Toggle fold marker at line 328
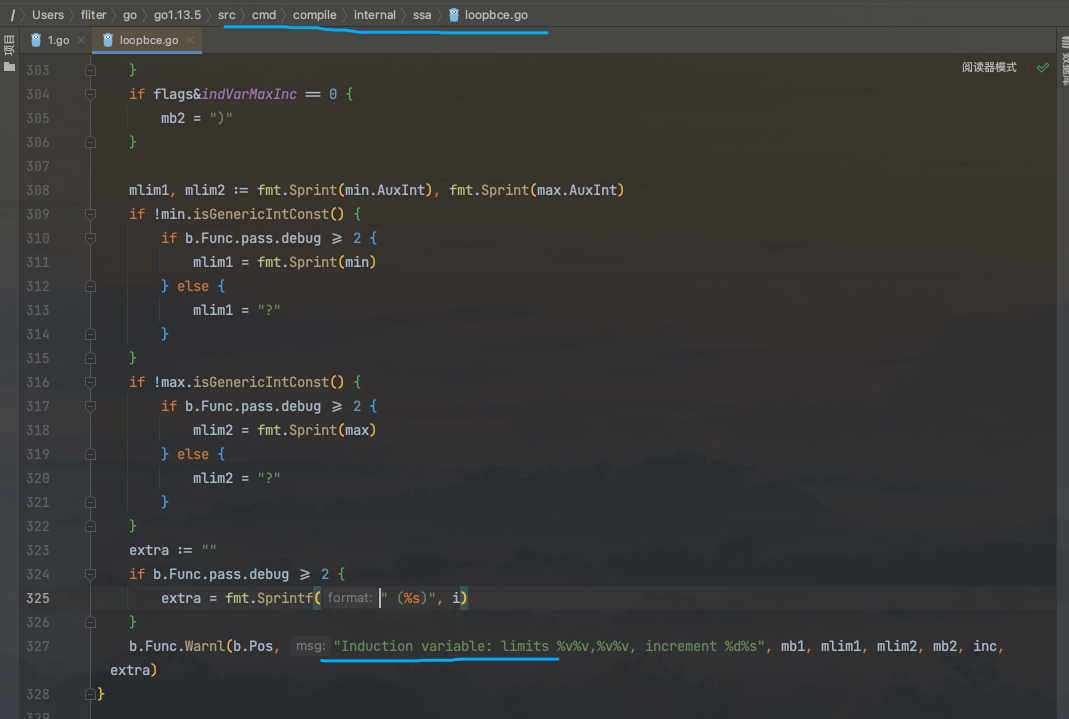The height and width of the screenshot is (719, 1069). click(90, 694)
